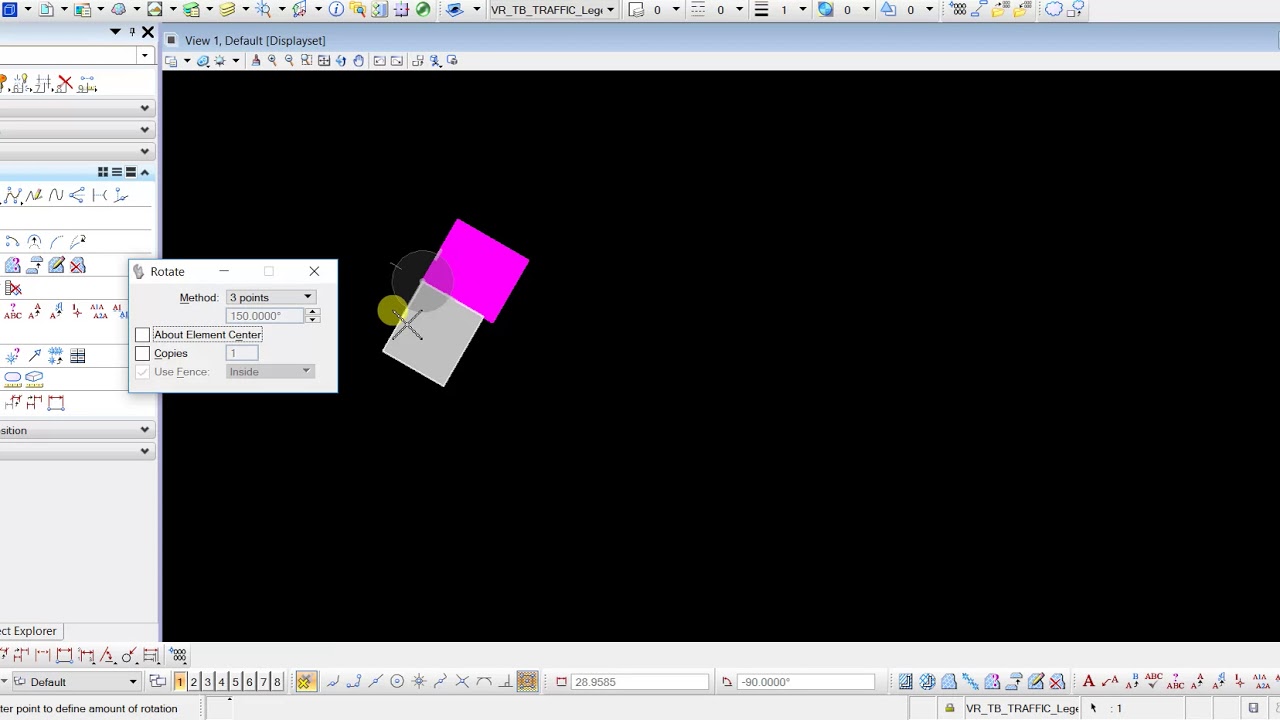Click the View Previous icon

379,61
